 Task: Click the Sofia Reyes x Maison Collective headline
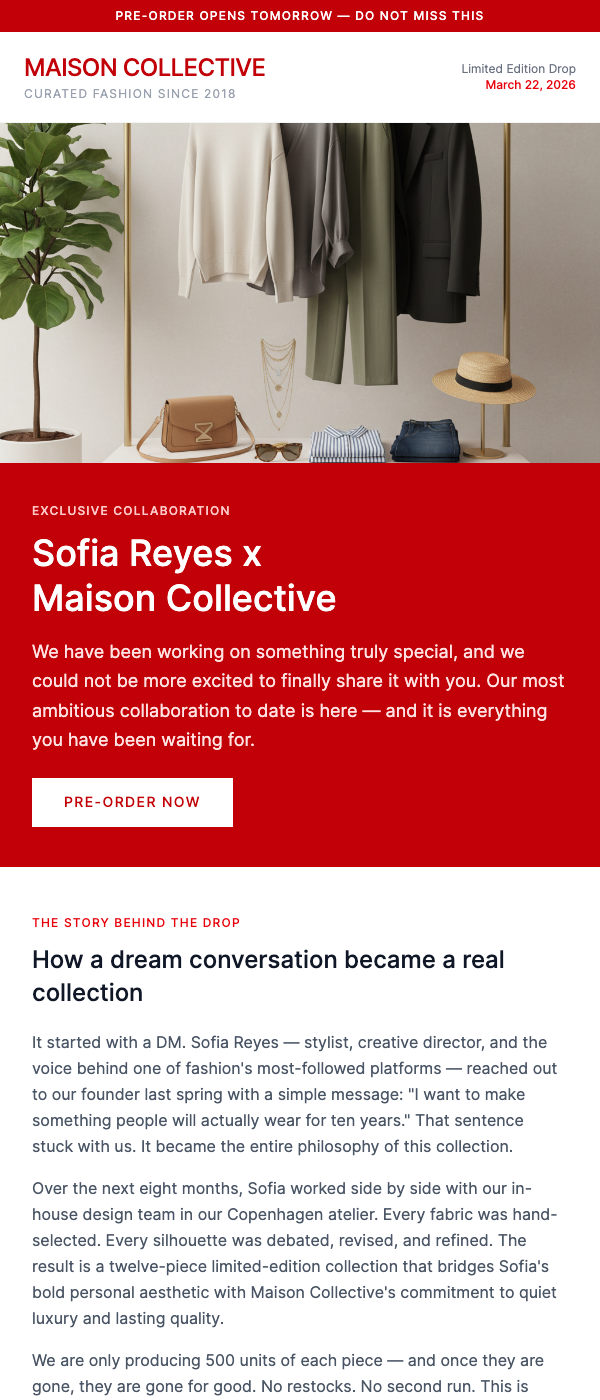(x=184, y=574)
